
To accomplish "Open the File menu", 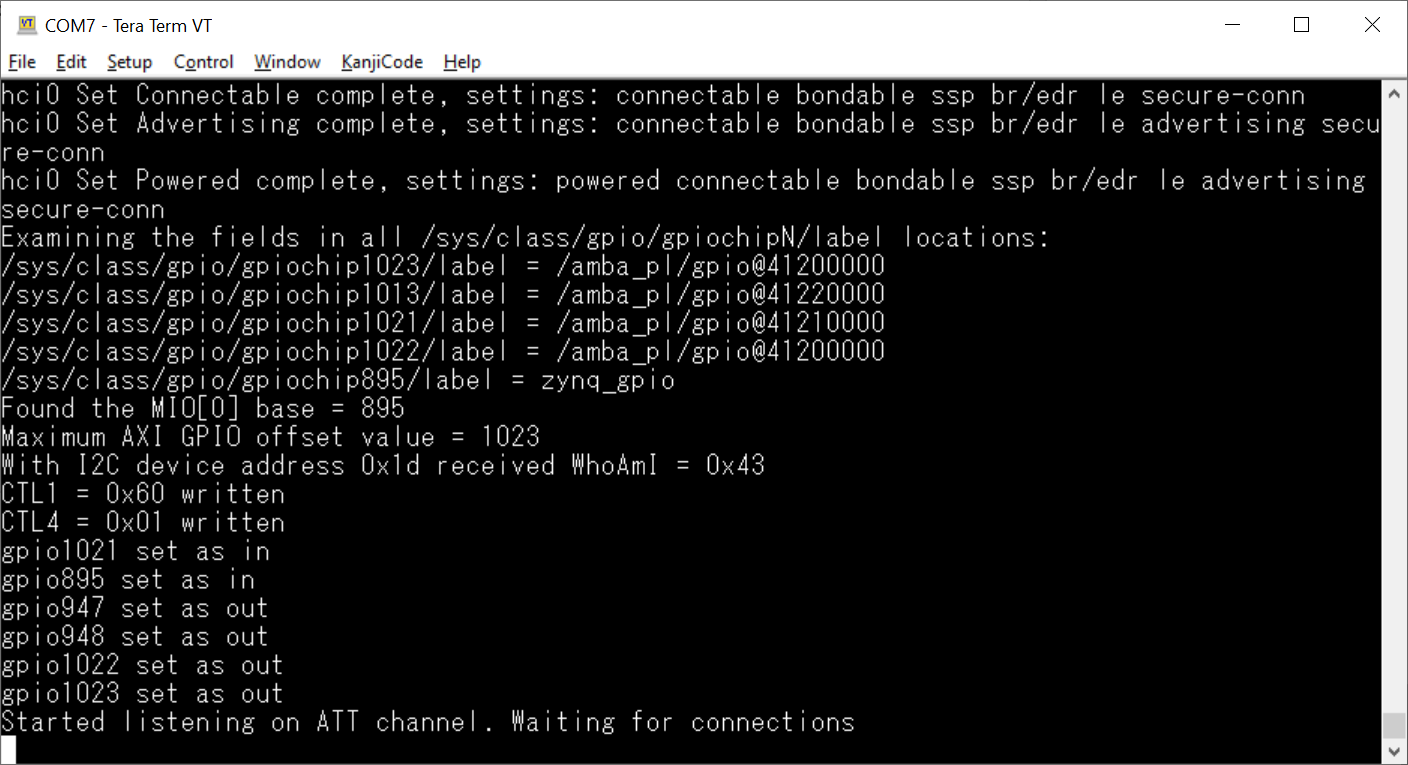I will (x=22, y=62).
